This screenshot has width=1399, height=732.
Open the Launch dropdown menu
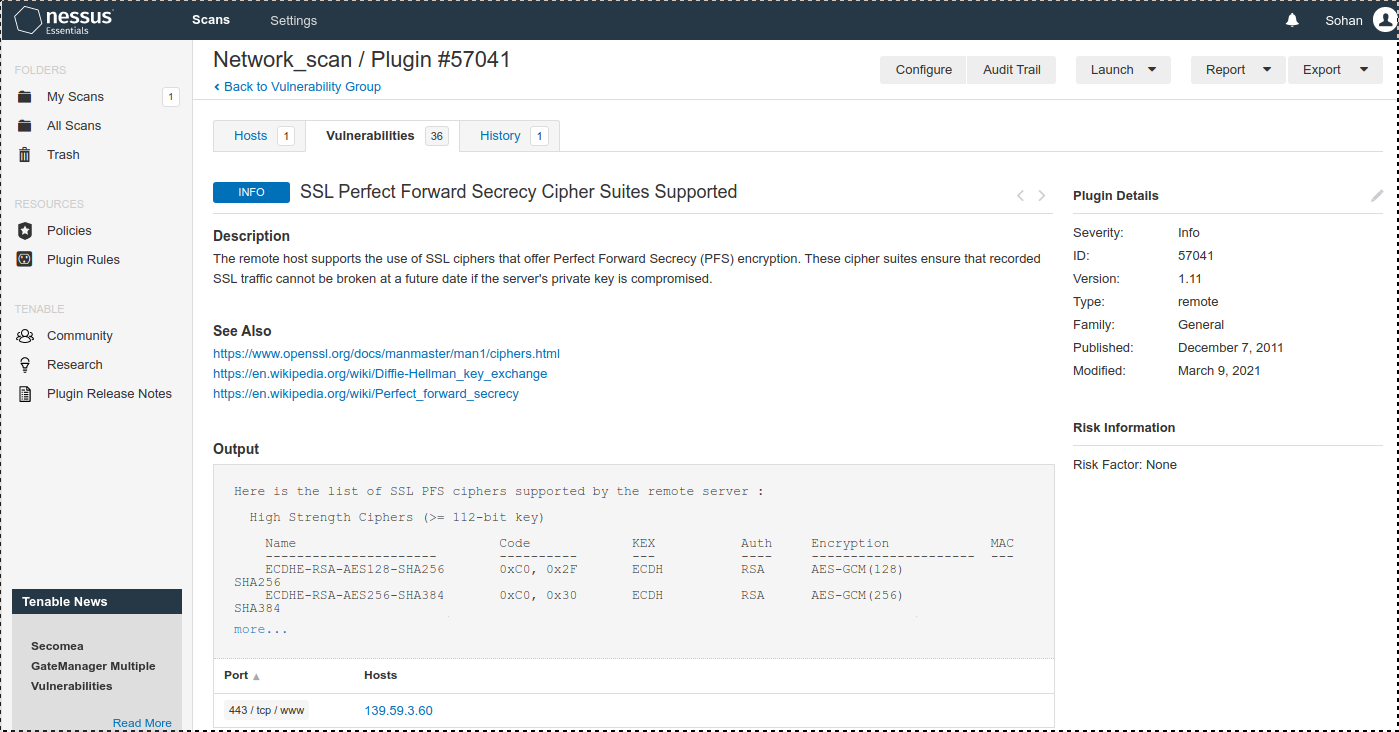(1123, 70)
